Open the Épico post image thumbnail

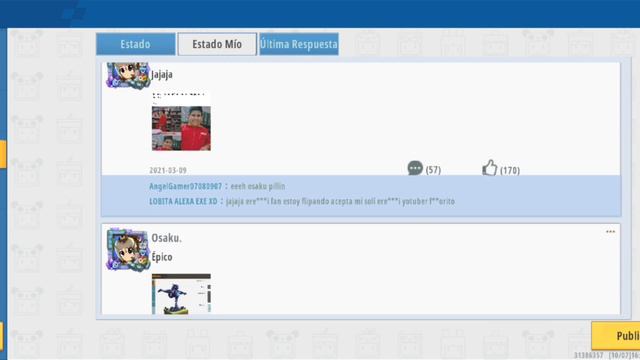pos(181,294)
